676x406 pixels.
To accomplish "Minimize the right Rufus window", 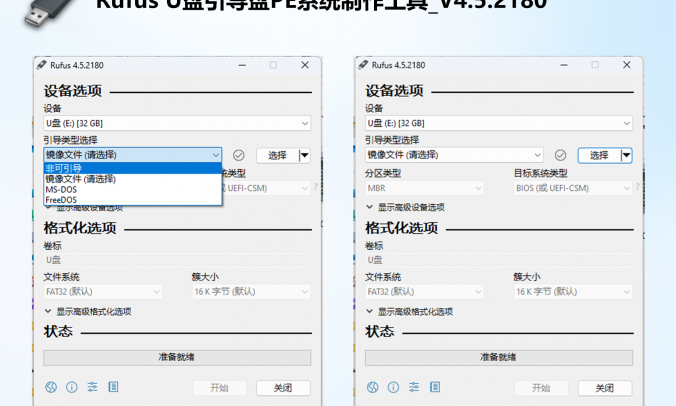I will click(564, 65).
